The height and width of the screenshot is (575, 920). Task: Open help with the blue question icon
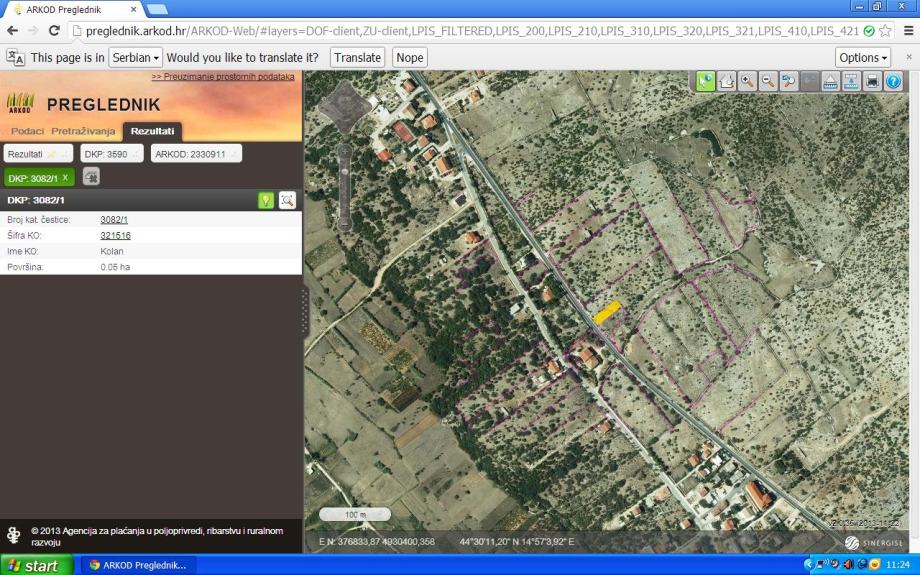893,82
